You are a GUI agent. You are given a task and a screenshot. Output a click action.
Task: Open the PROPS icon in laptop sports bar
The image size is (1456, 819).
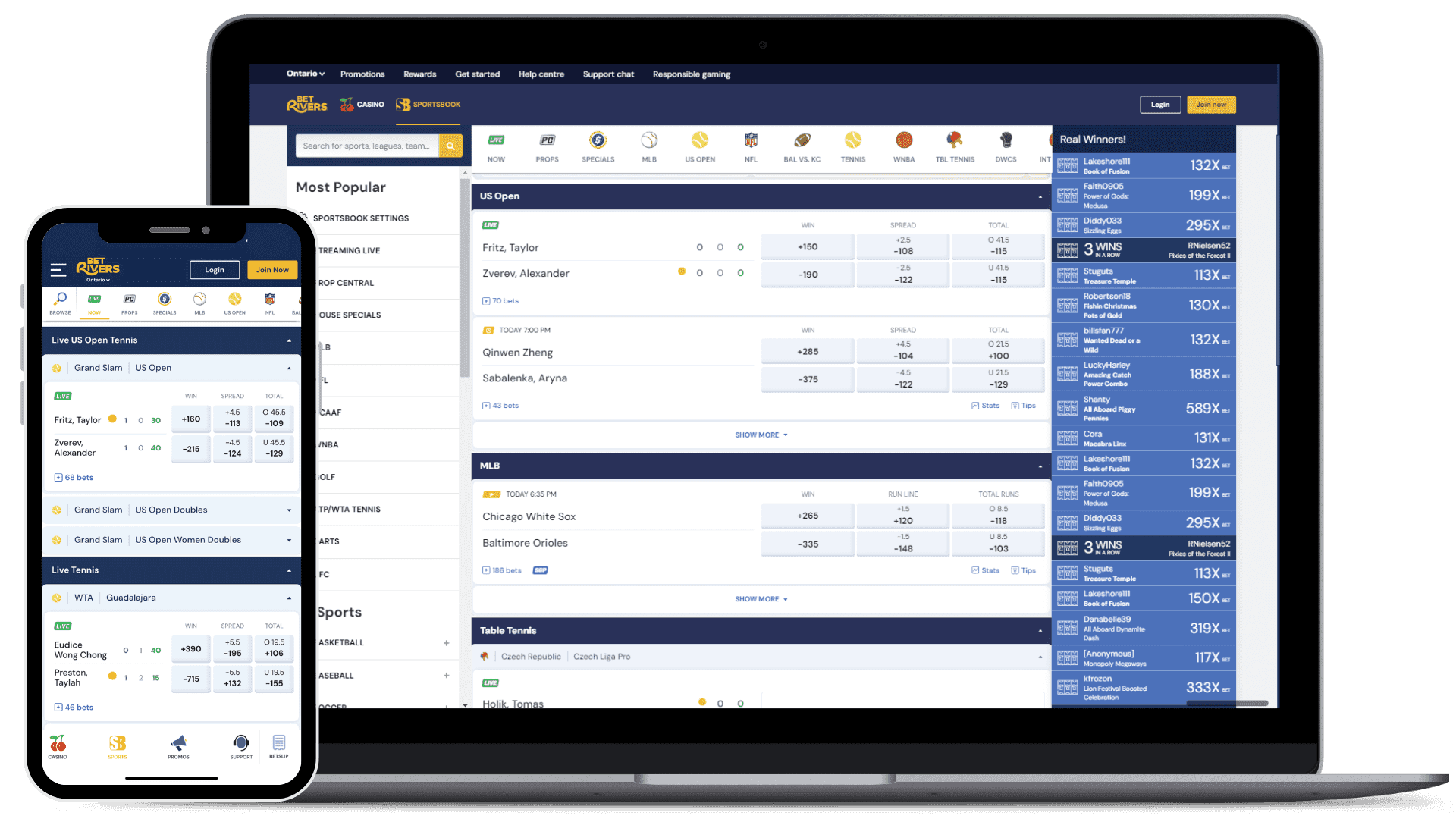[547, 146]
